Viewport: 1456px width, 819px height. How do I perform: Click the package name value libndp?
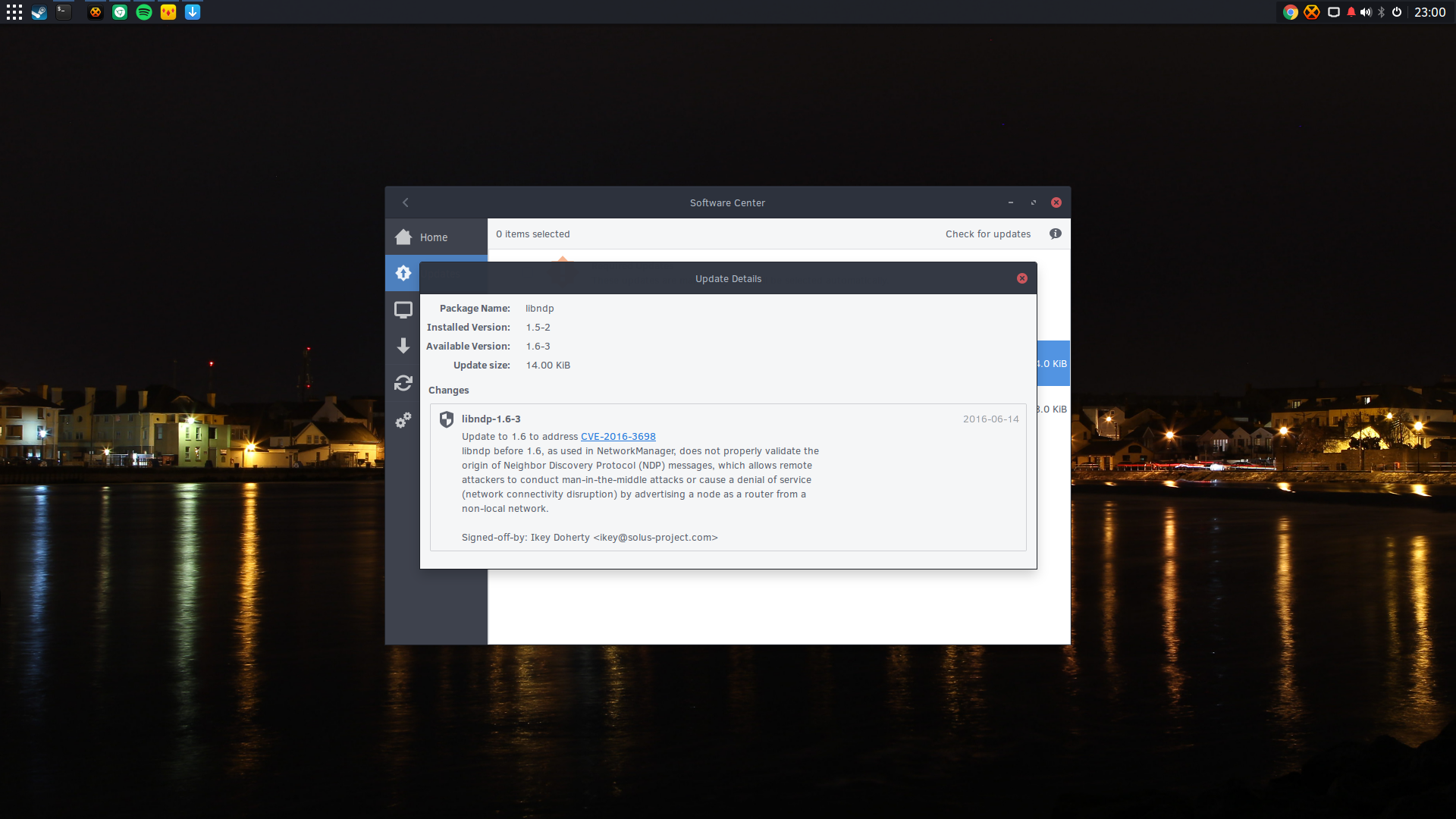pyautogui.click(x=540, y=309)
